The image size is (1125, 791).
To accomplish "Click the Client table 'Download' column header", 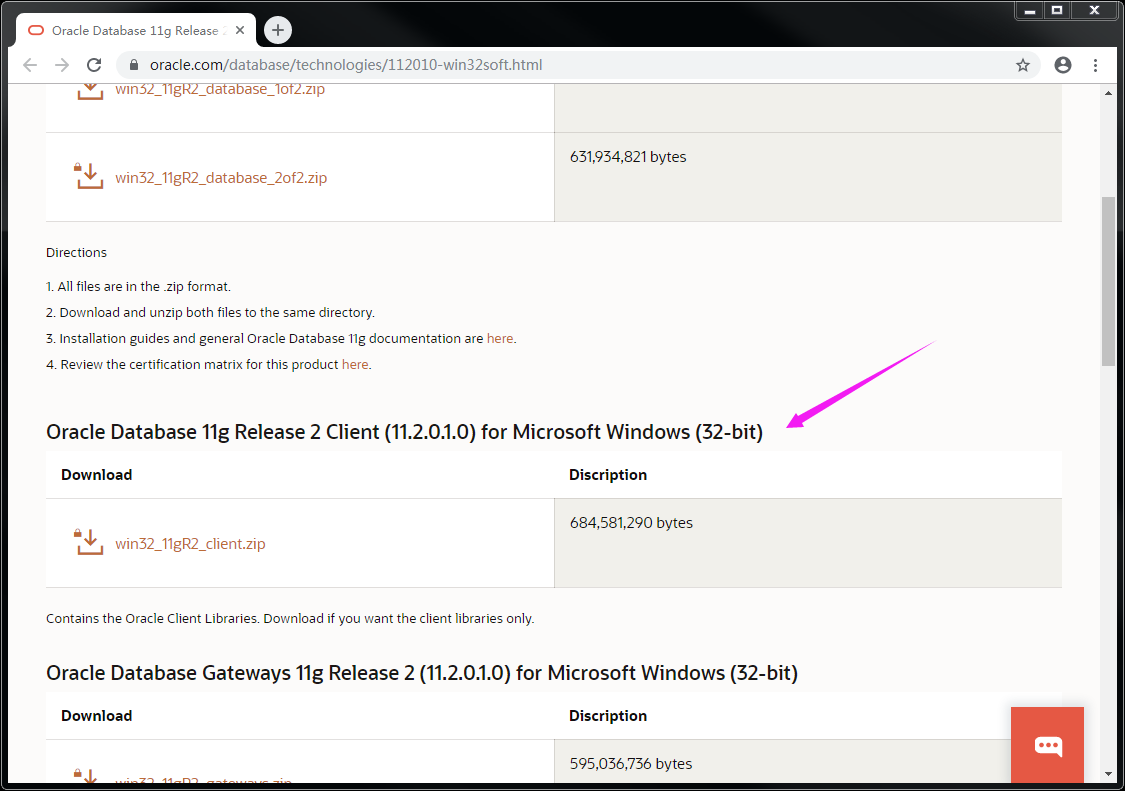I will (x=97, y=474).
